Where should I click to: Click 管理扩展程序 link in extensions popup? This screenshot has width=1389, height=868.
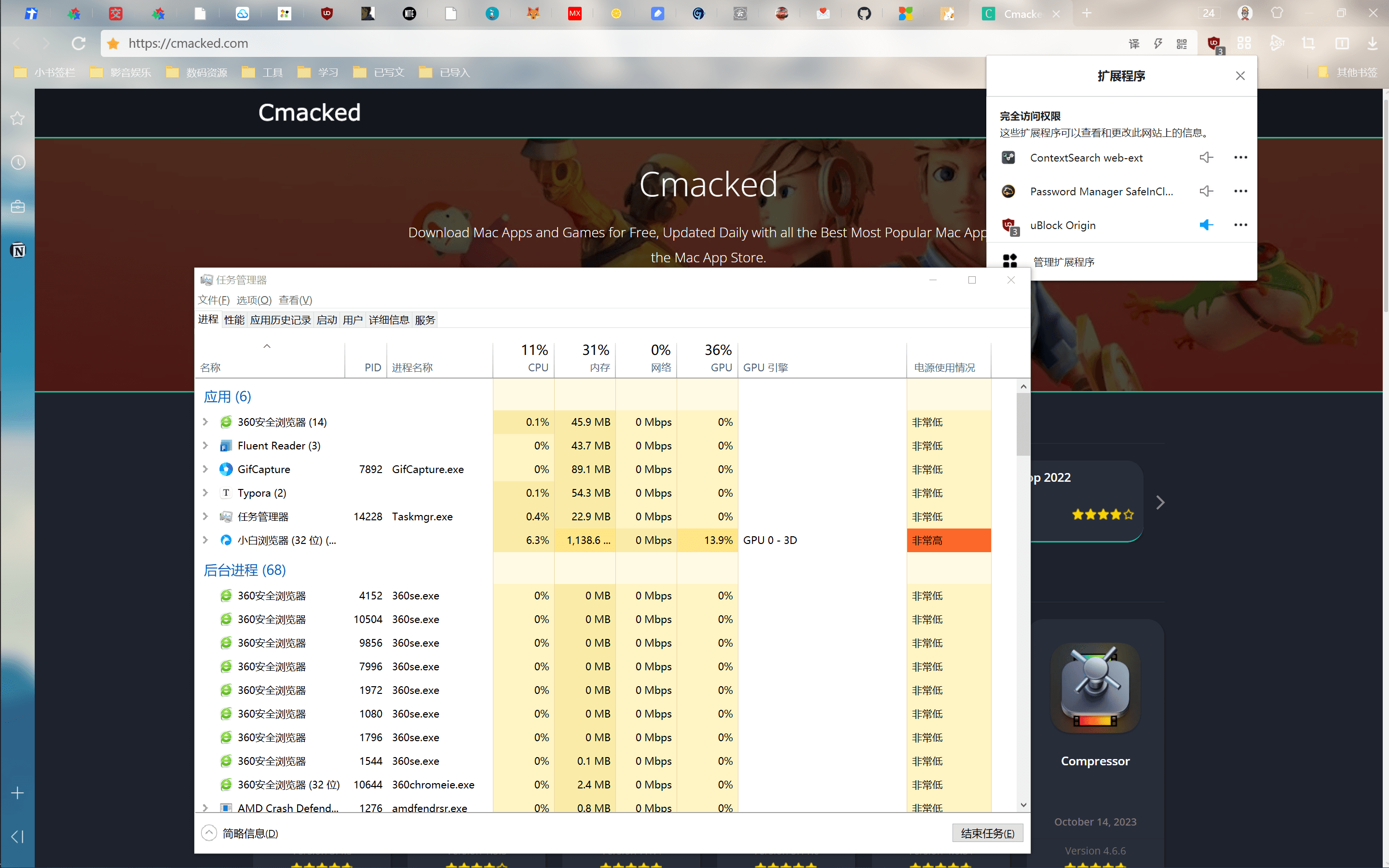coord(1063,262)
